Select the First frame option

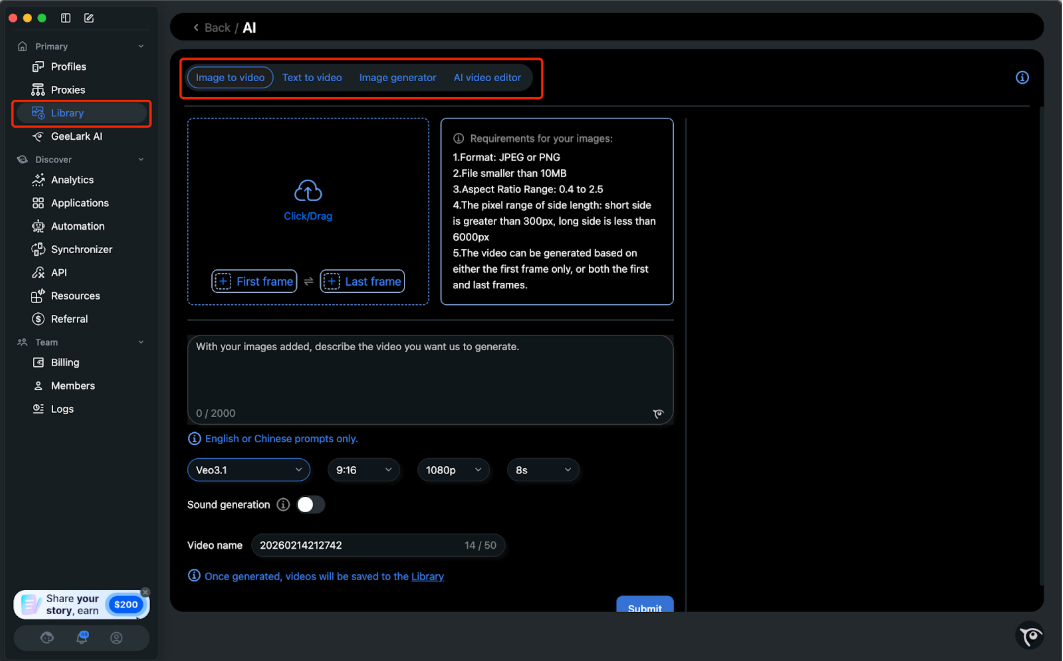[x=254, y=282]
